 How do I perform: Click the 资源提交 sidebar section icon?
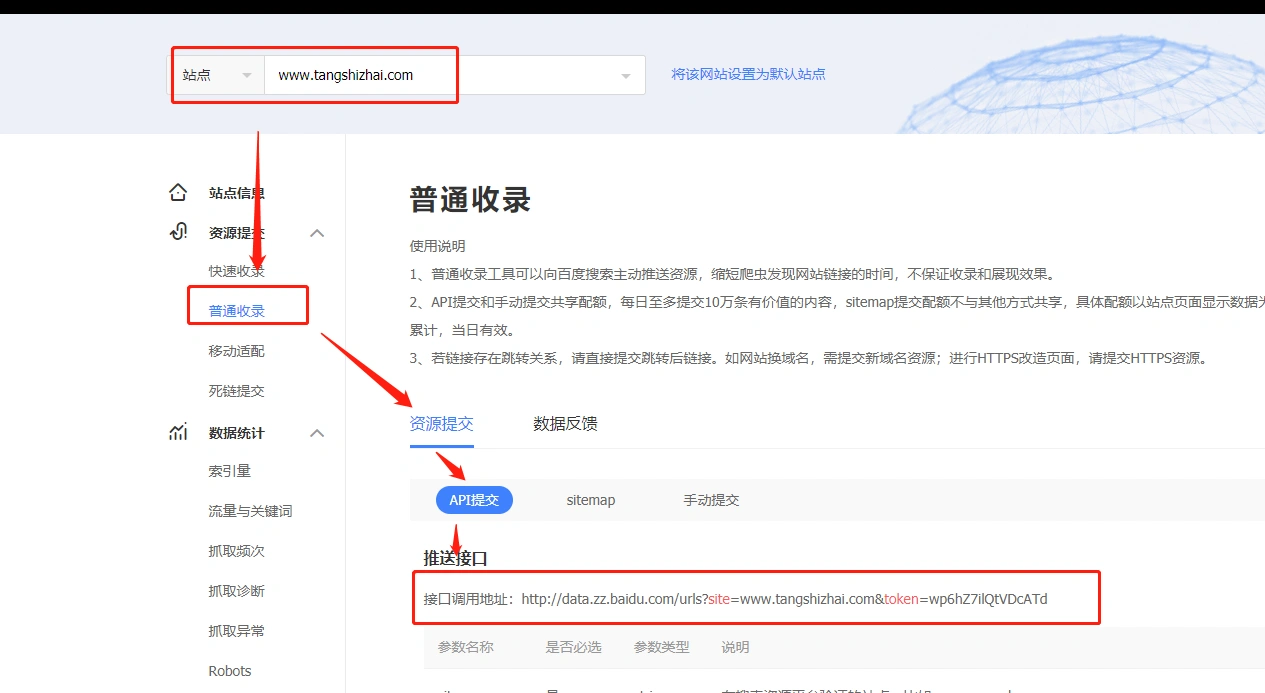[178, 232]
